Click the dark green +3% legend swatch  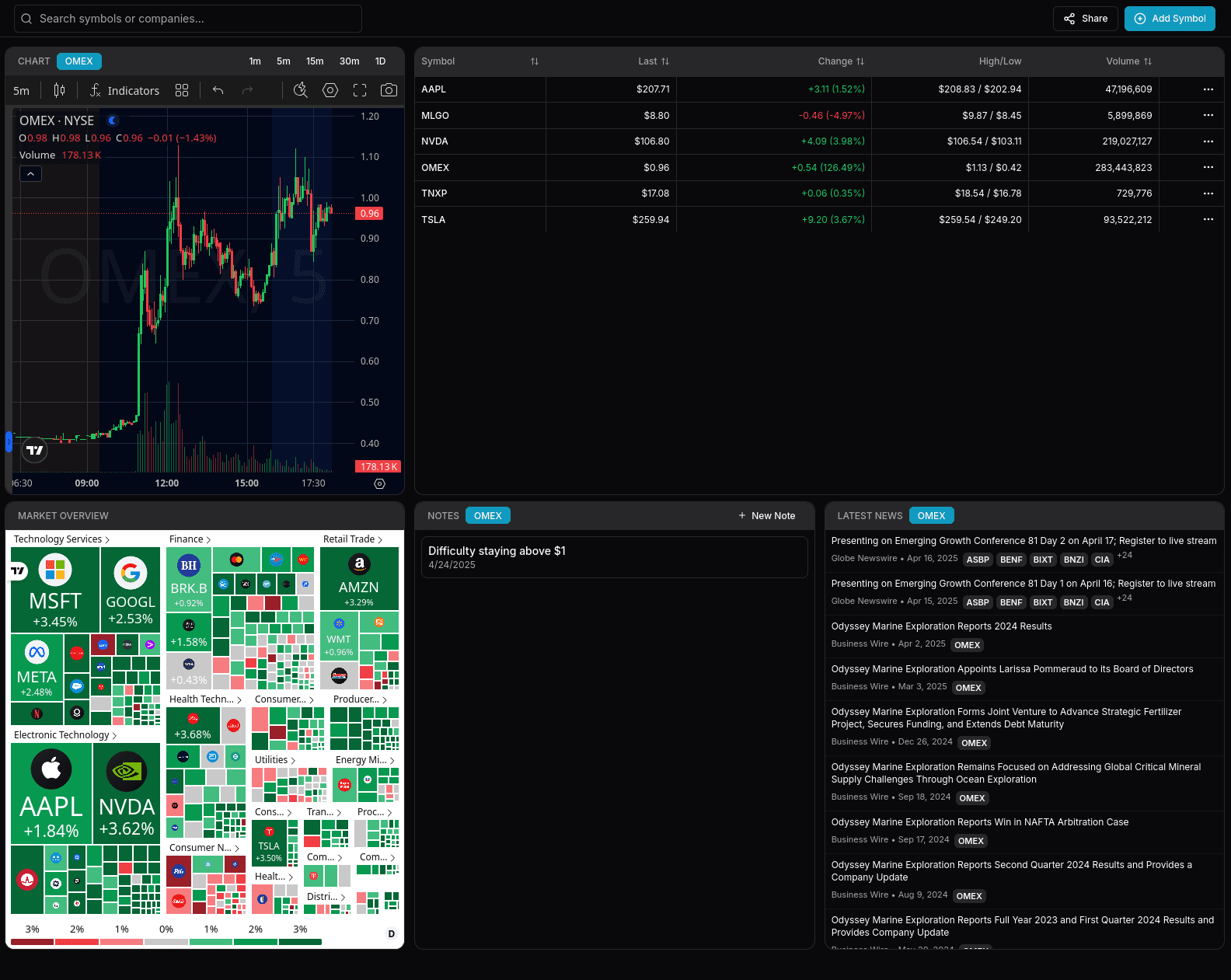pyautogui.click(x=300, y=942)
